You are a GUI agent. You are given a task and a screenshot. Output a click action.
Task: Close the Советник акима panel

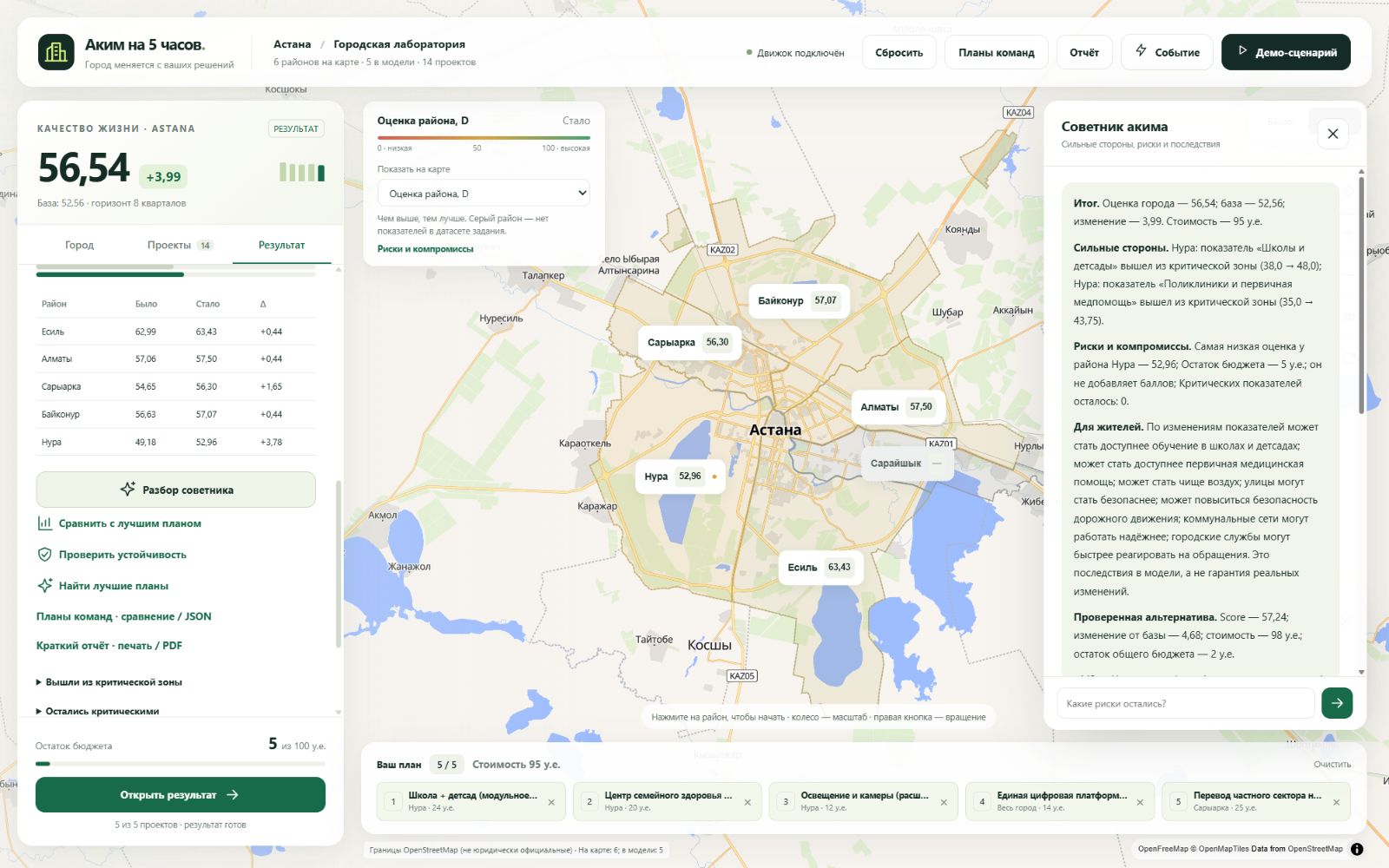pos(1333,134)
